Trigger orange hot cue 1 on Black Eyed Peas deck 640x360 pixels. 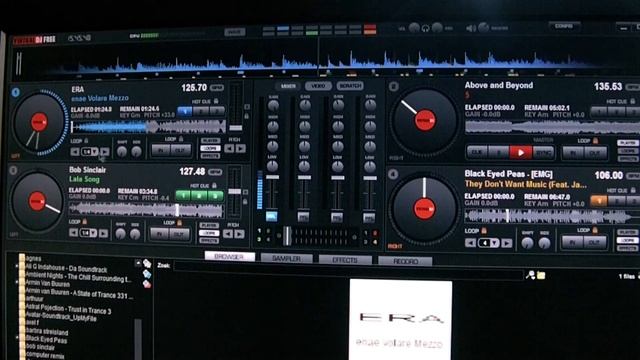pos(599,200)
